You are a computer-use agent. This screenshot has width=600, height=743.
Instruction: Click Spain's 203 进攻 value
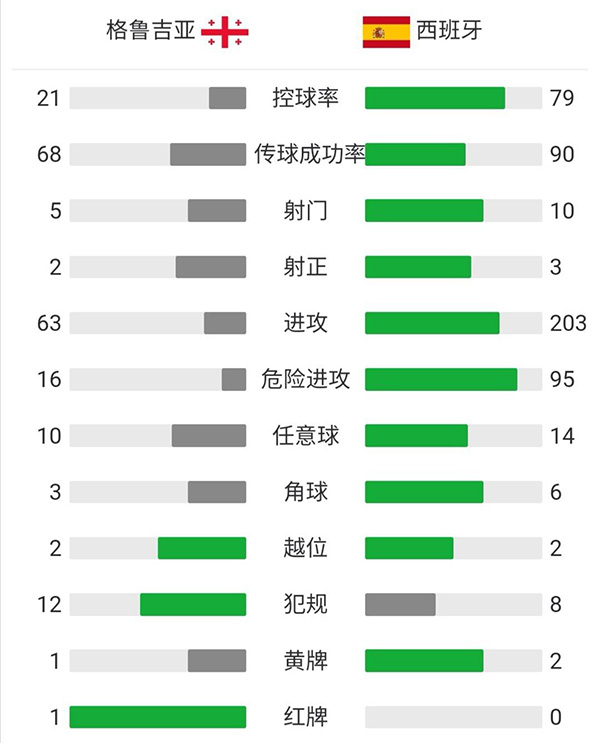pos(567,323)
